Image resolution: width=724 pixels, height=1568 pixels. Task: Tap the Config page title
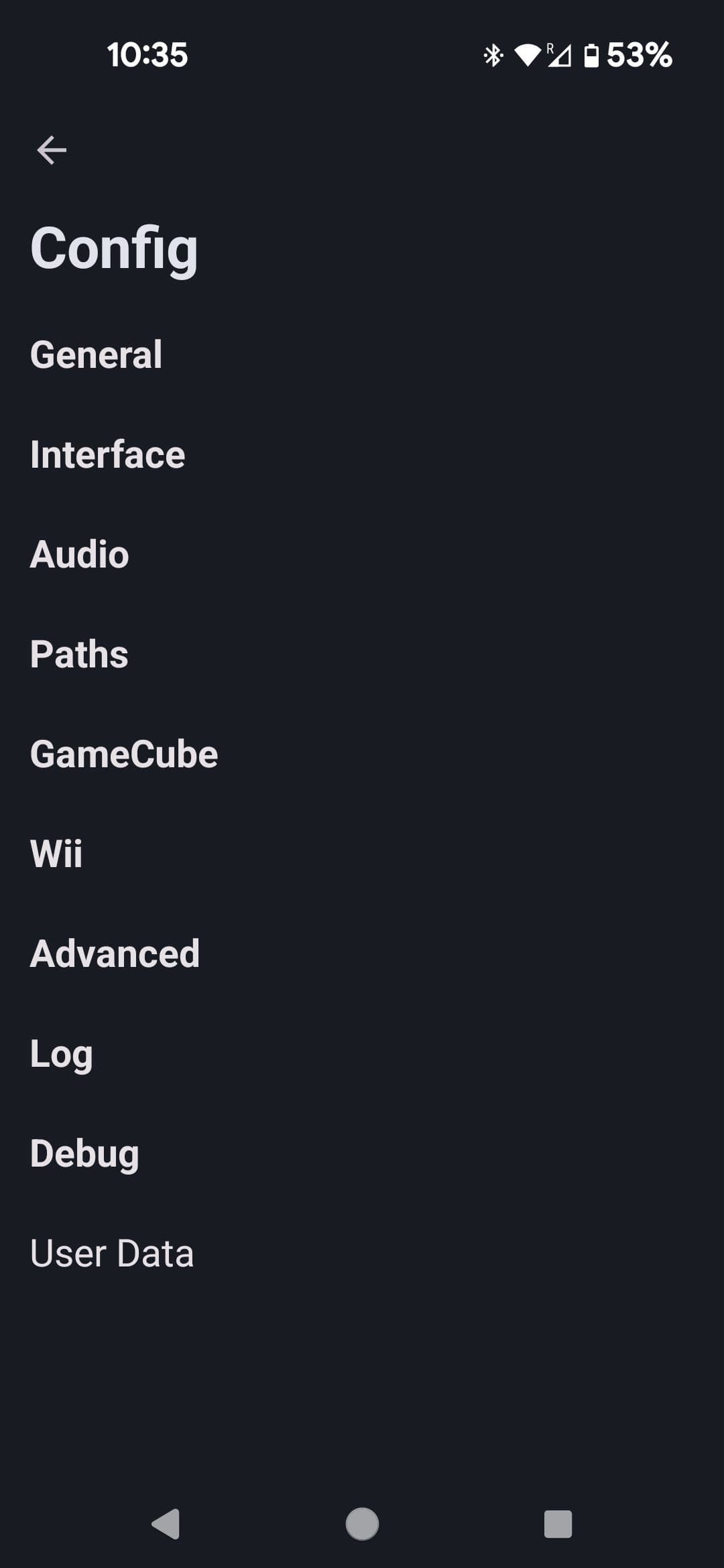114,249
